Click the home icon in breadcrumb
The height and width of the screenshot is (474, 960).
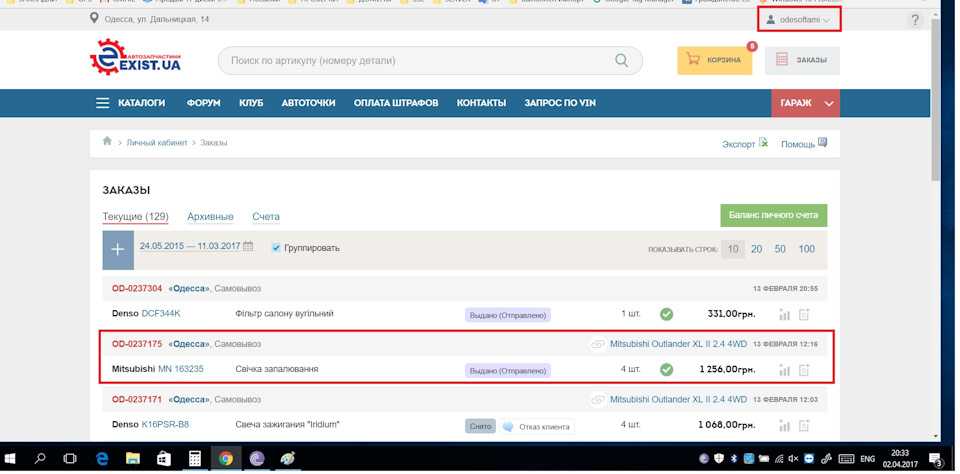pos(107,142)
